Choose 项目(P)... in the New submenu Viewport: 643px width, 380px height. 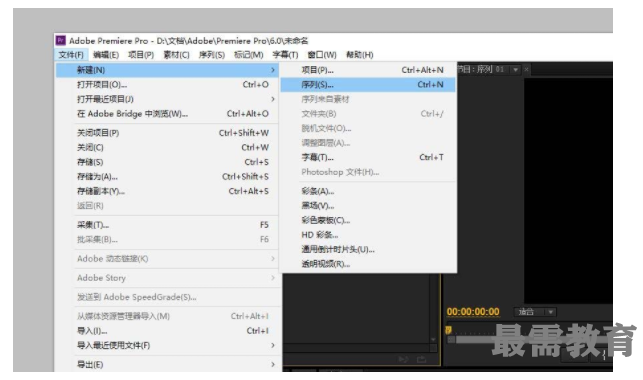368,70
